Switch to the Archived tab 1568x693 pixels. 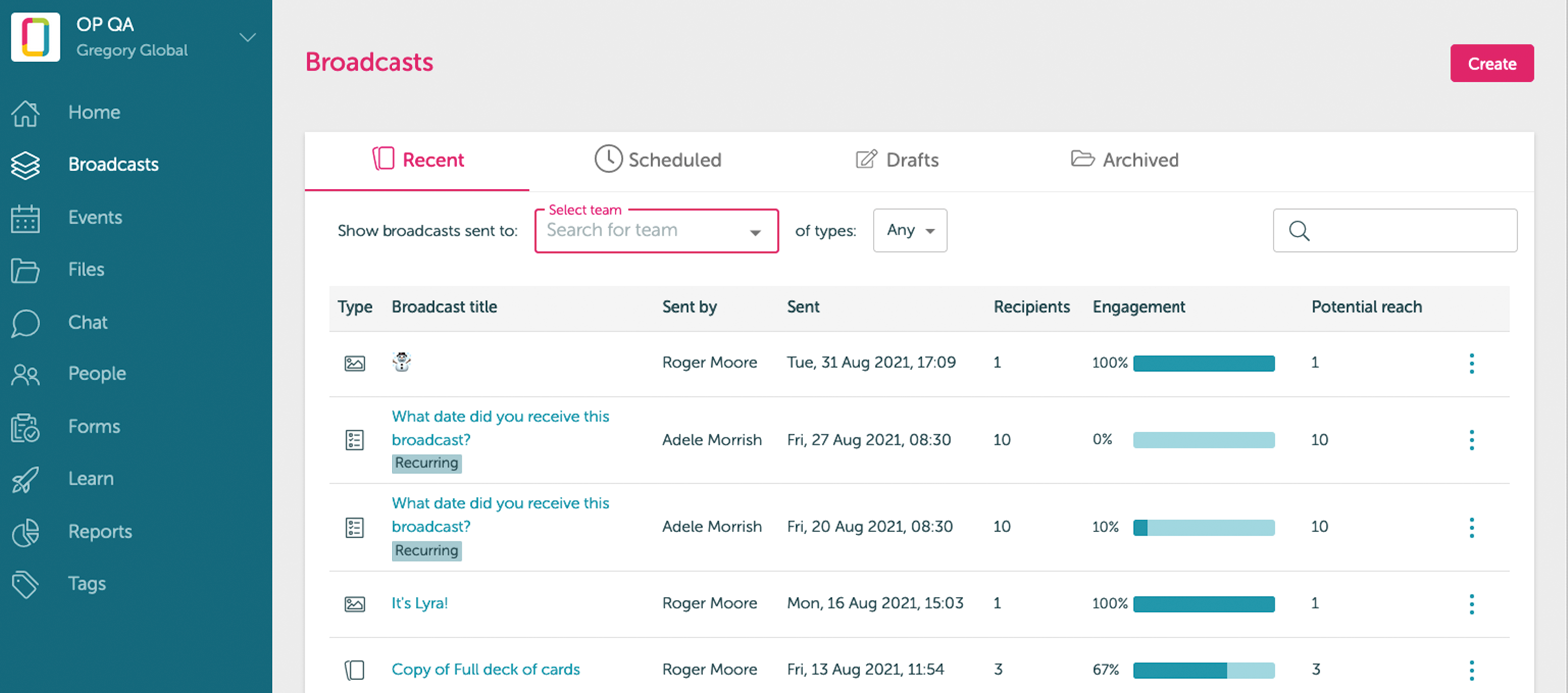coord(1125,160)
